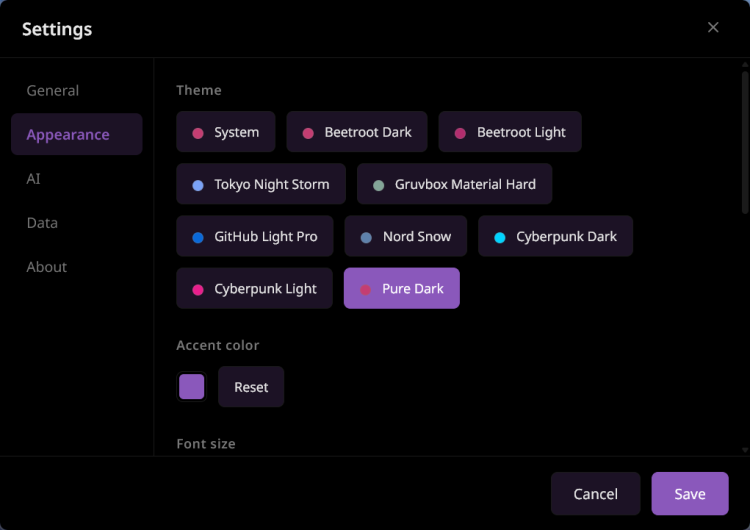Switch to Beetroot Light theme
Image resolution: width=750 pixels, height=530 pixels.
pyautogui.click(x=510, y=132)
